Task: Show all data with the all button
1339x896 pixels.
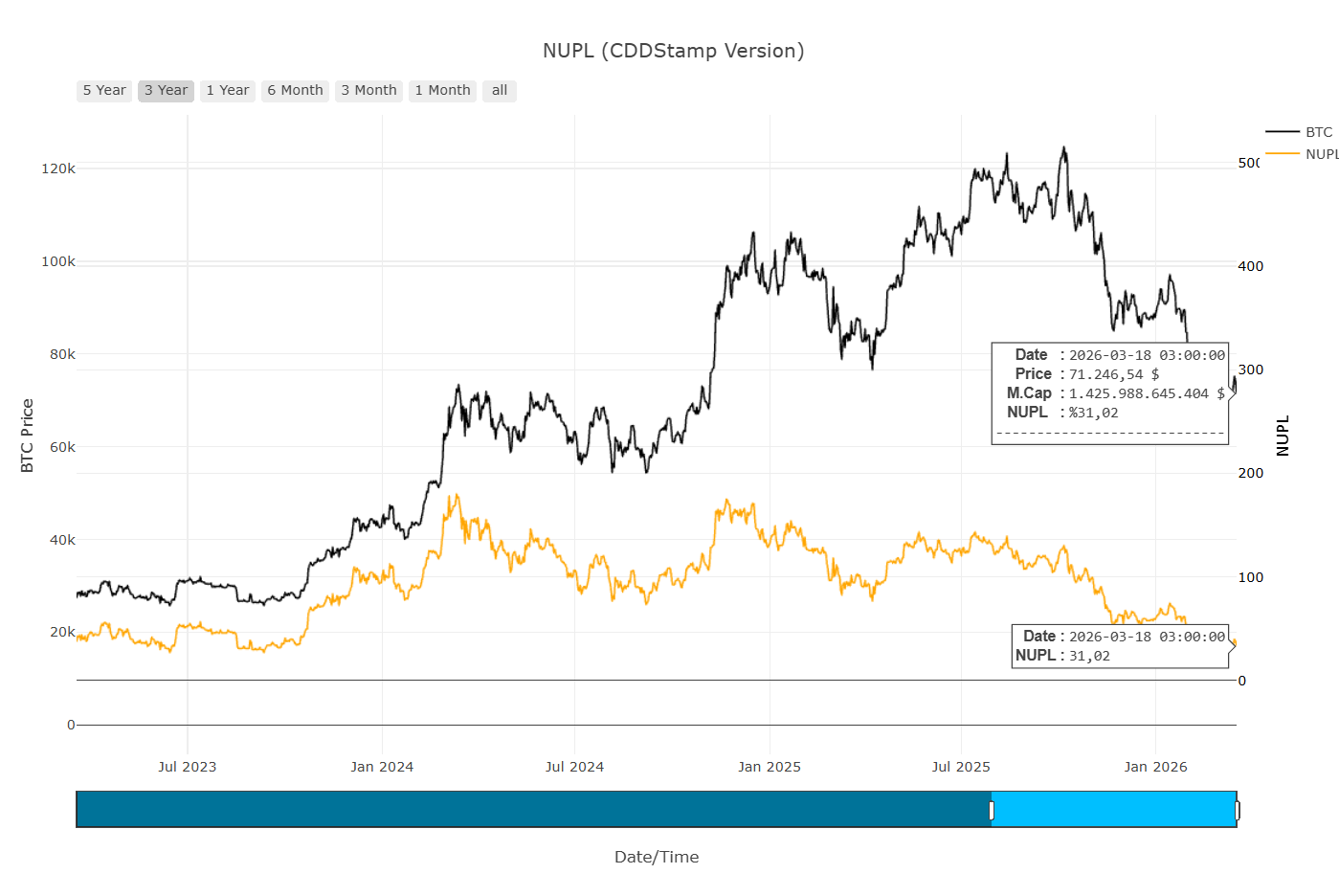Action: click(499, 91)
